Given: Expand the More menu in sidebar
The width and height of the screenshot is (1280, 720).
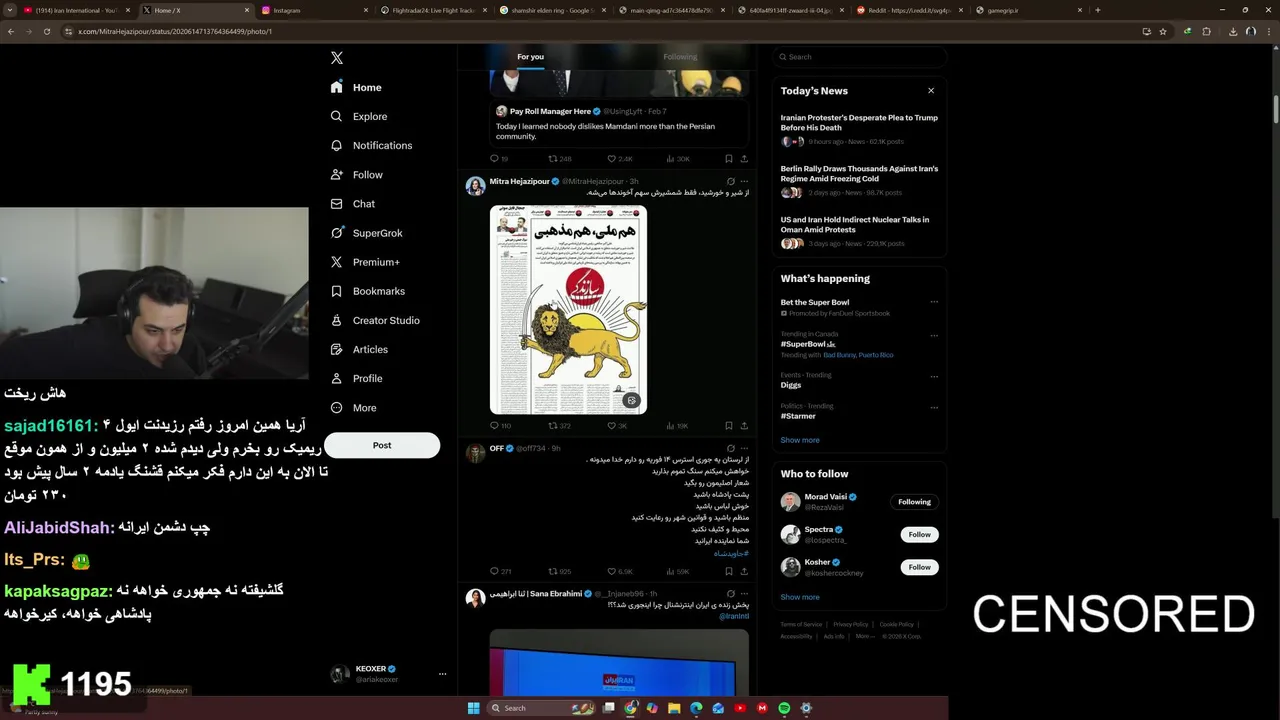Looking at the screenshot, I should pyautogui.click(x=353, y=407).
